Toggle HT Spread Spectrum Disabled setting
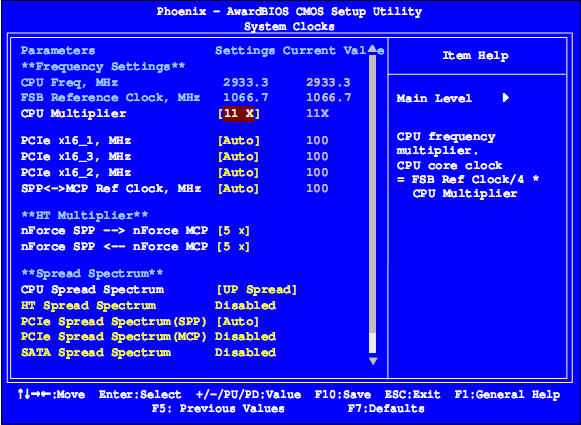Image resolution: width=581 pixels, height=425 pixels. [245, 306]
